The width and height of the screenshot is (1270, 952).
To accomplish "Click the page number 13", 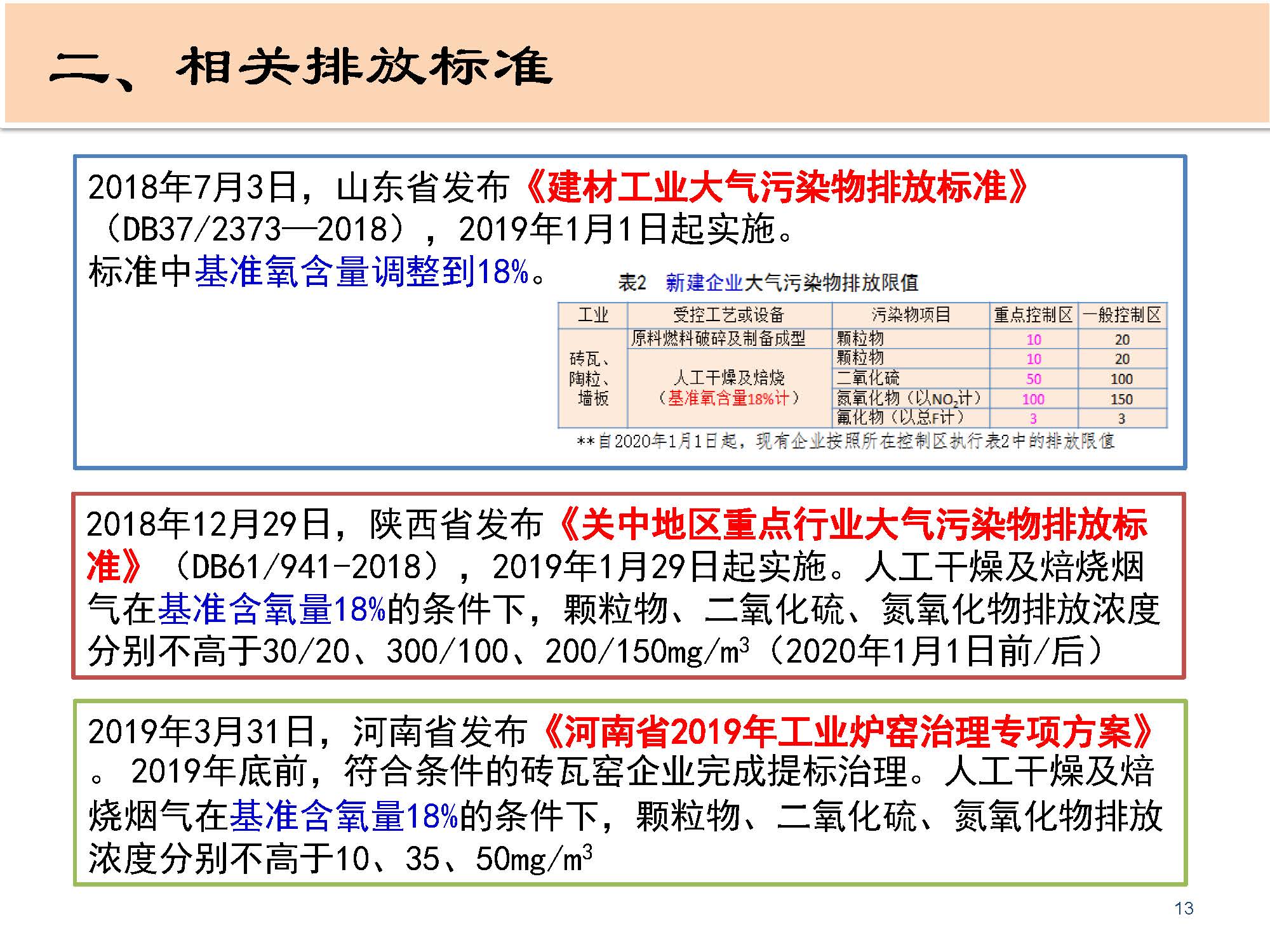I will click(x=1184, y=908).
